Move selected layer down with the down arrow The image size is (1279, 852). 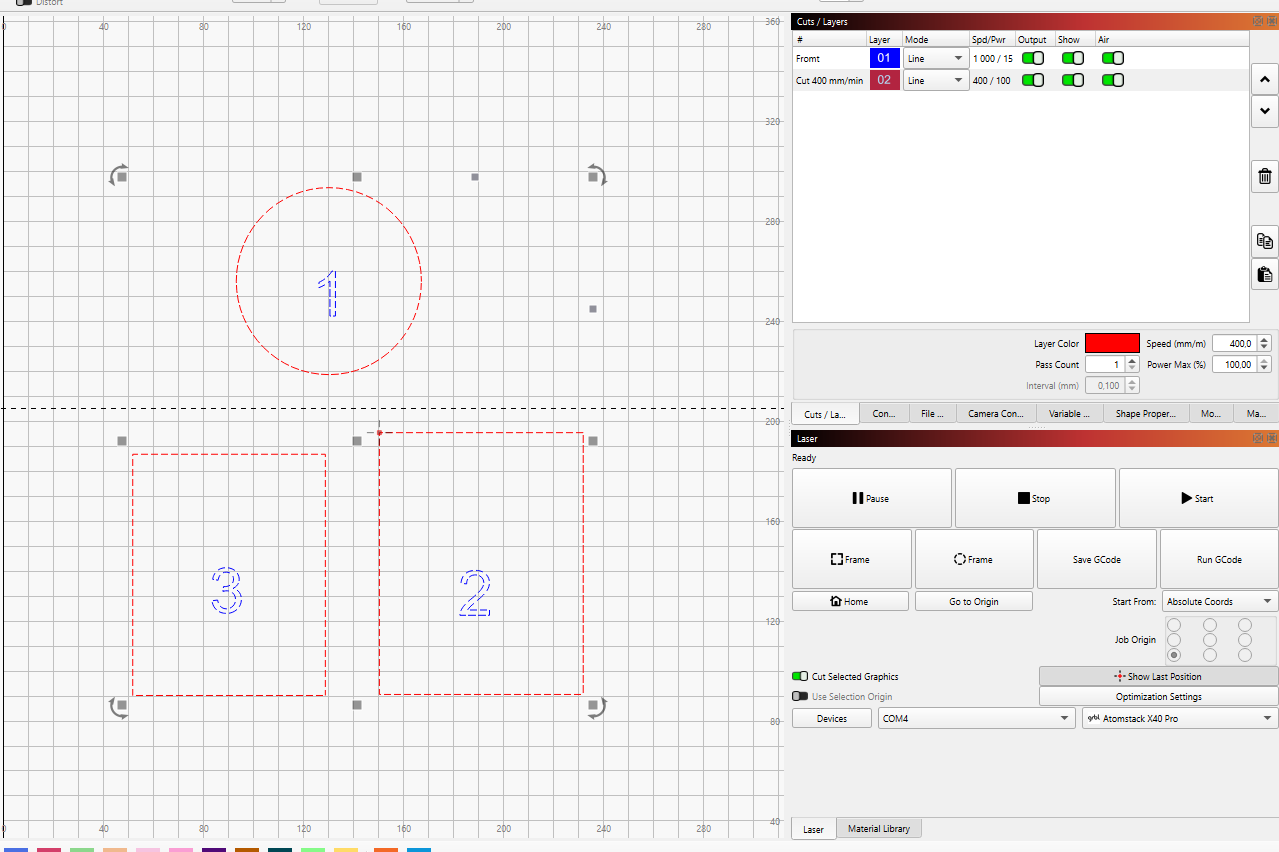pyautogui.click(x=1265, y=111)
